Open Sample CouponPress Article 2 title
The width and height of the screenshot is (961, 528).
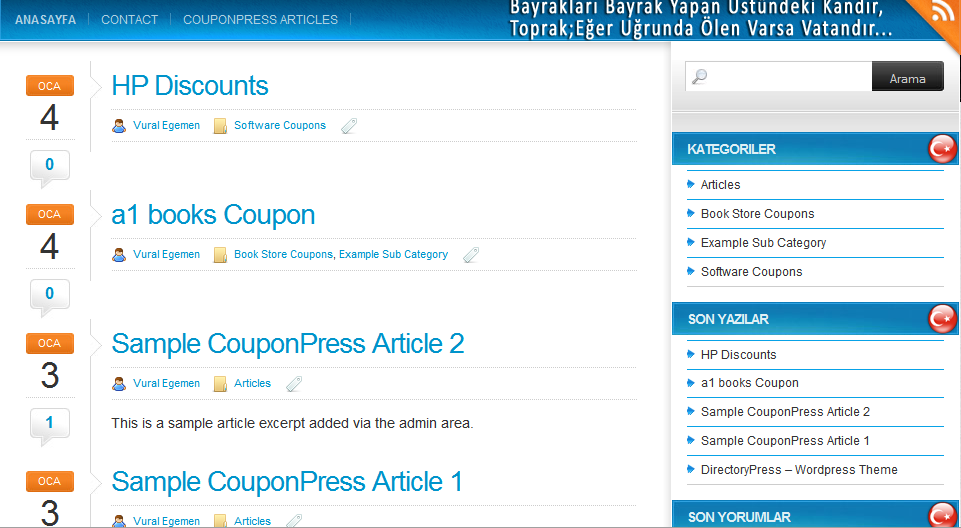point(288,344)
